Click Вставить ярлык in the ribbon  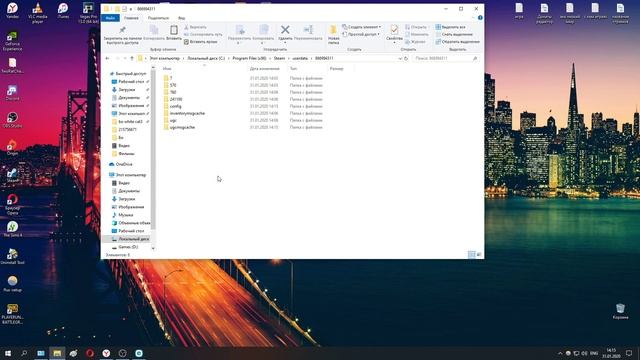pyautogui.click(x=201, y=42)
